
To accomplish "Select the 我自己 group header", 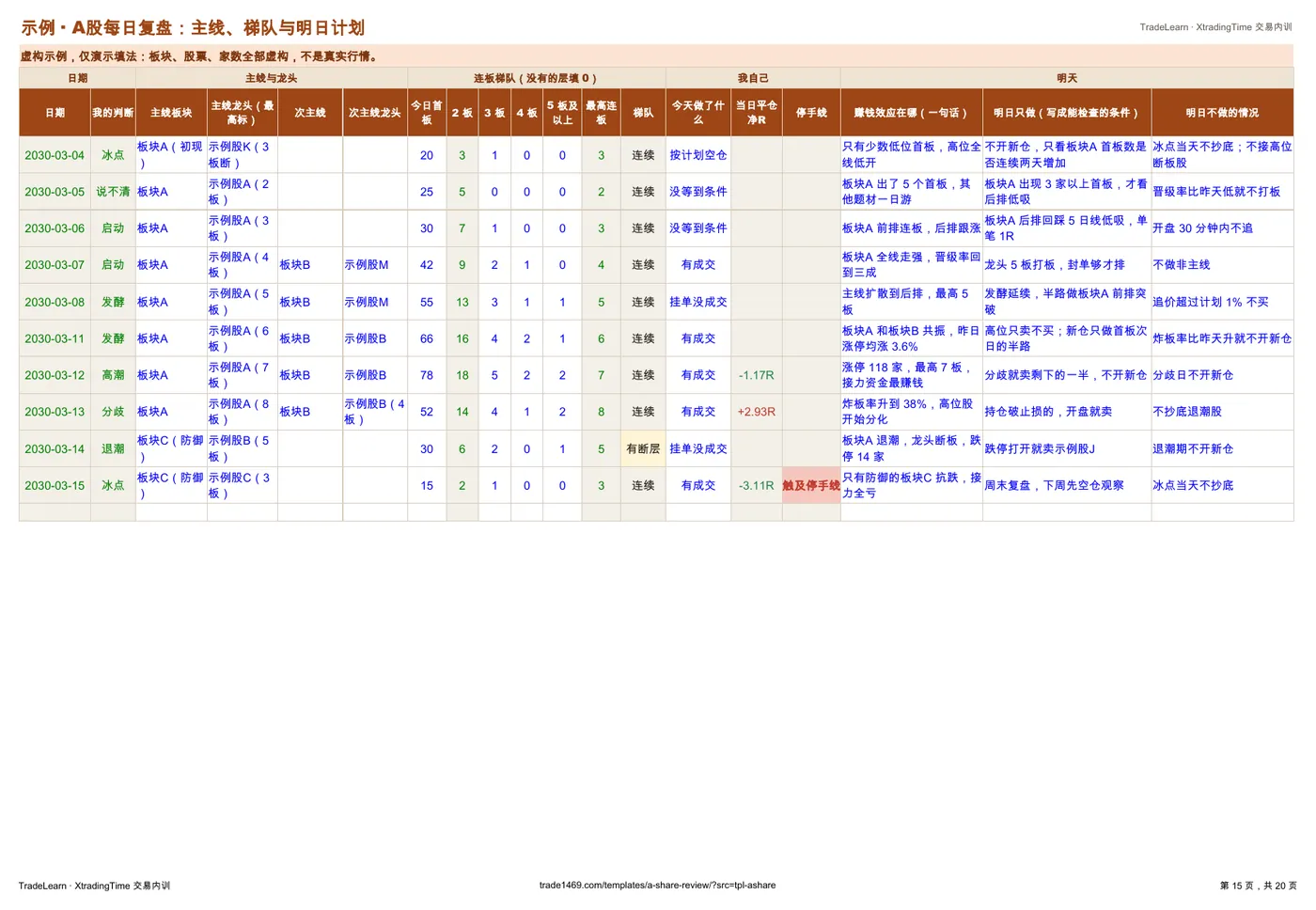I will coord(753,78).
